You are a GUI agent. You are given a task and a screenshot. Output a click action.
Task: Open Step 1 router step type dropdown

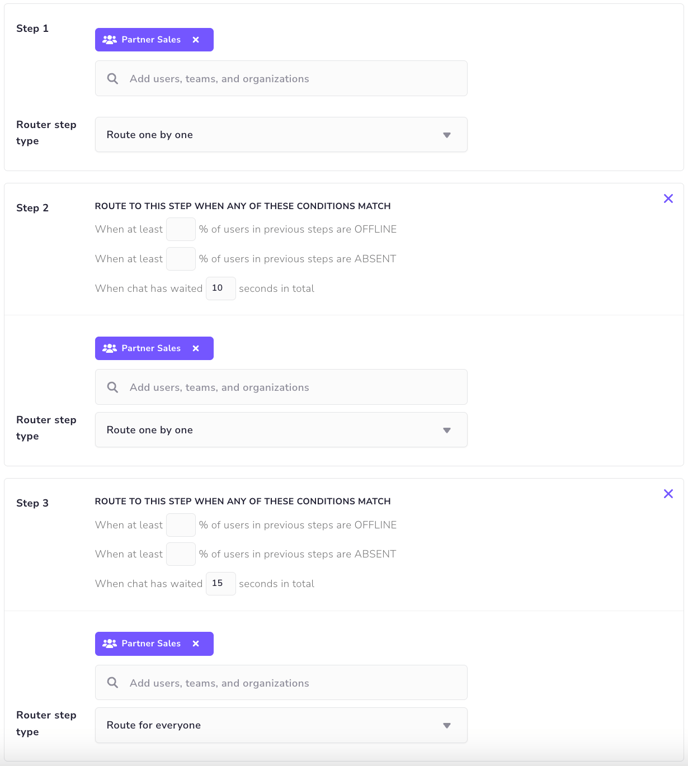[281, 135]
